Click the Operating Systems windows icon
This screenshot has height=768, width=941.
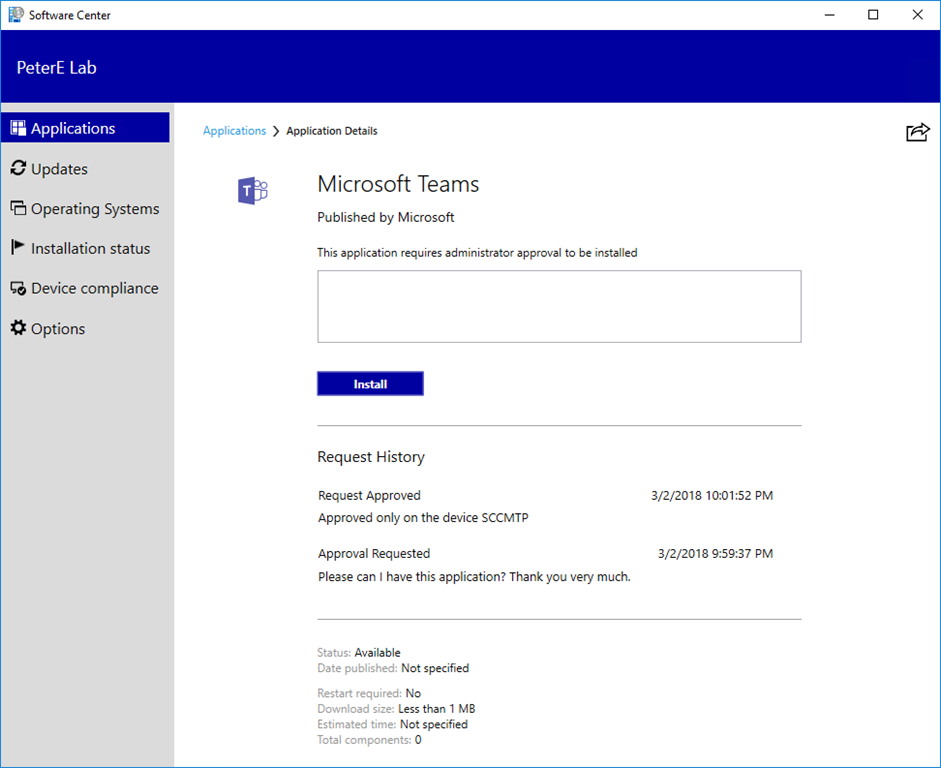tap(18, 208)
